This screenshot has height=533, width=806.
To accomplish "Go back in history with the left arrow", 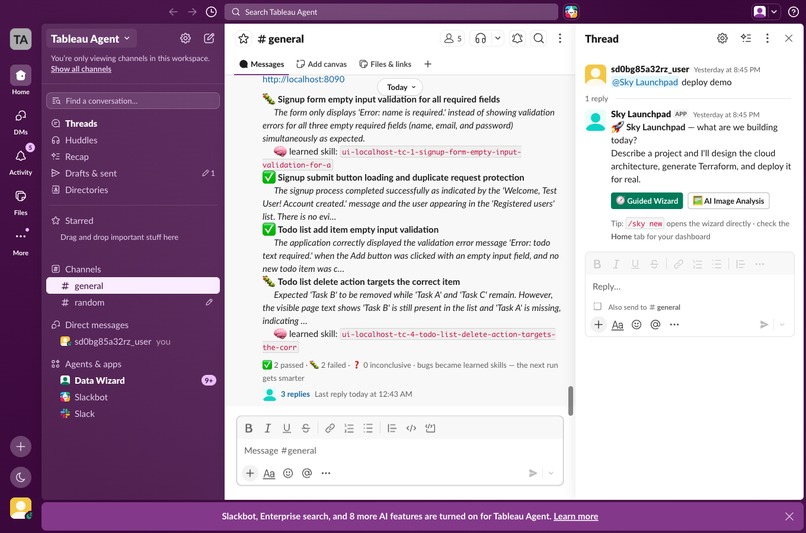I will (173, 12).
